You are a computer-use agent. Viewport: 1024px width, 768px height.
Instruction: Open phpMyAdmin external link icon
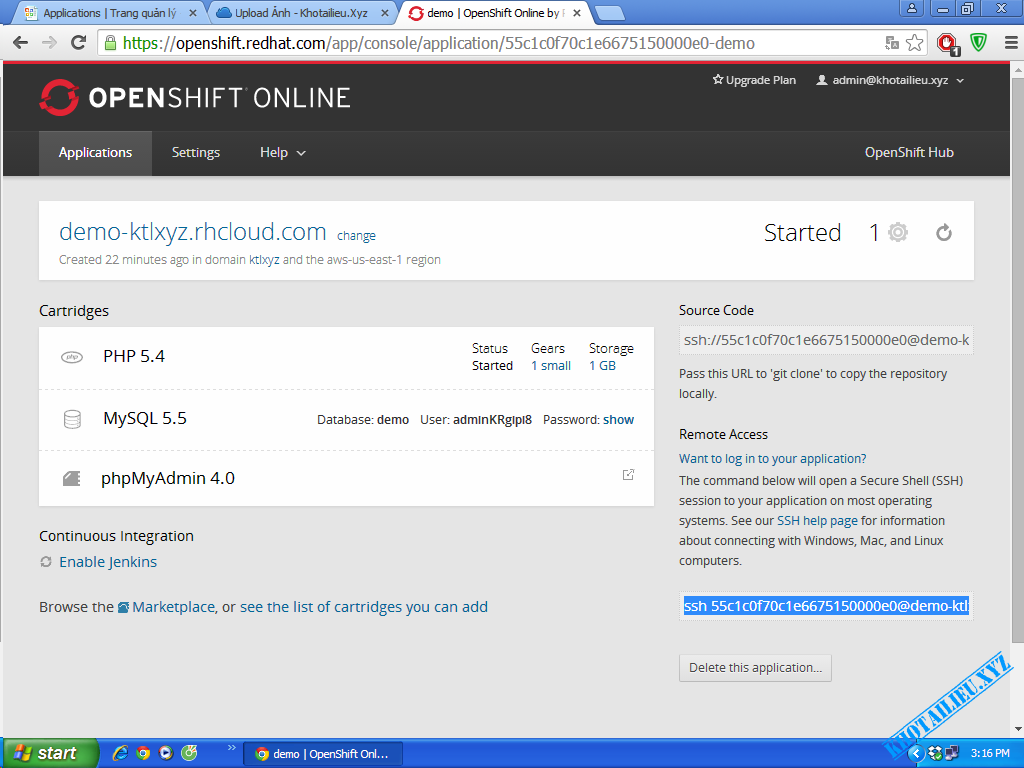click(628, 474)
